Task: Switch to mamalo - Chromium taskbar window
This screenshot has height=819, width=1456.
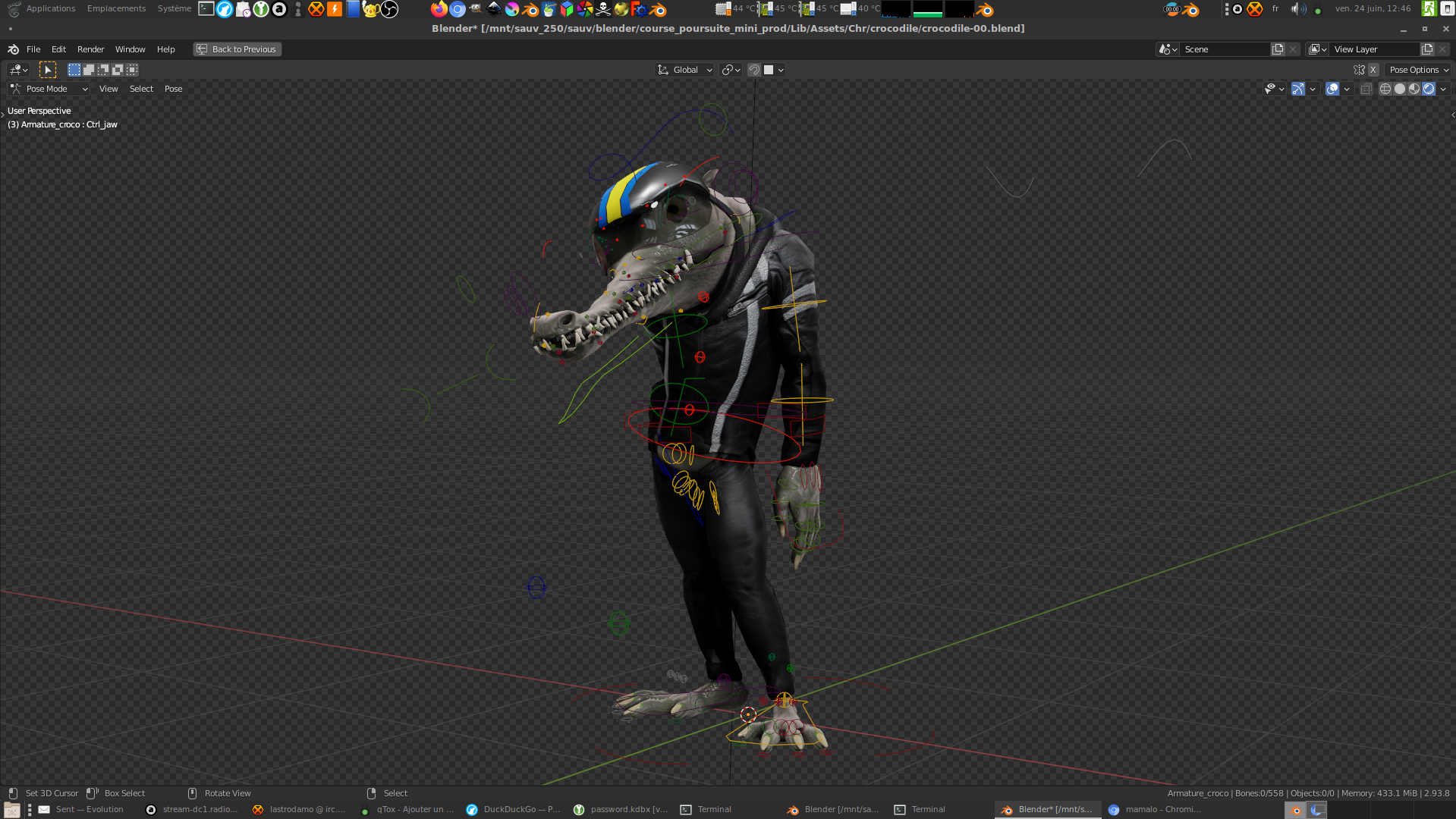Action: tap(1155, 809)
